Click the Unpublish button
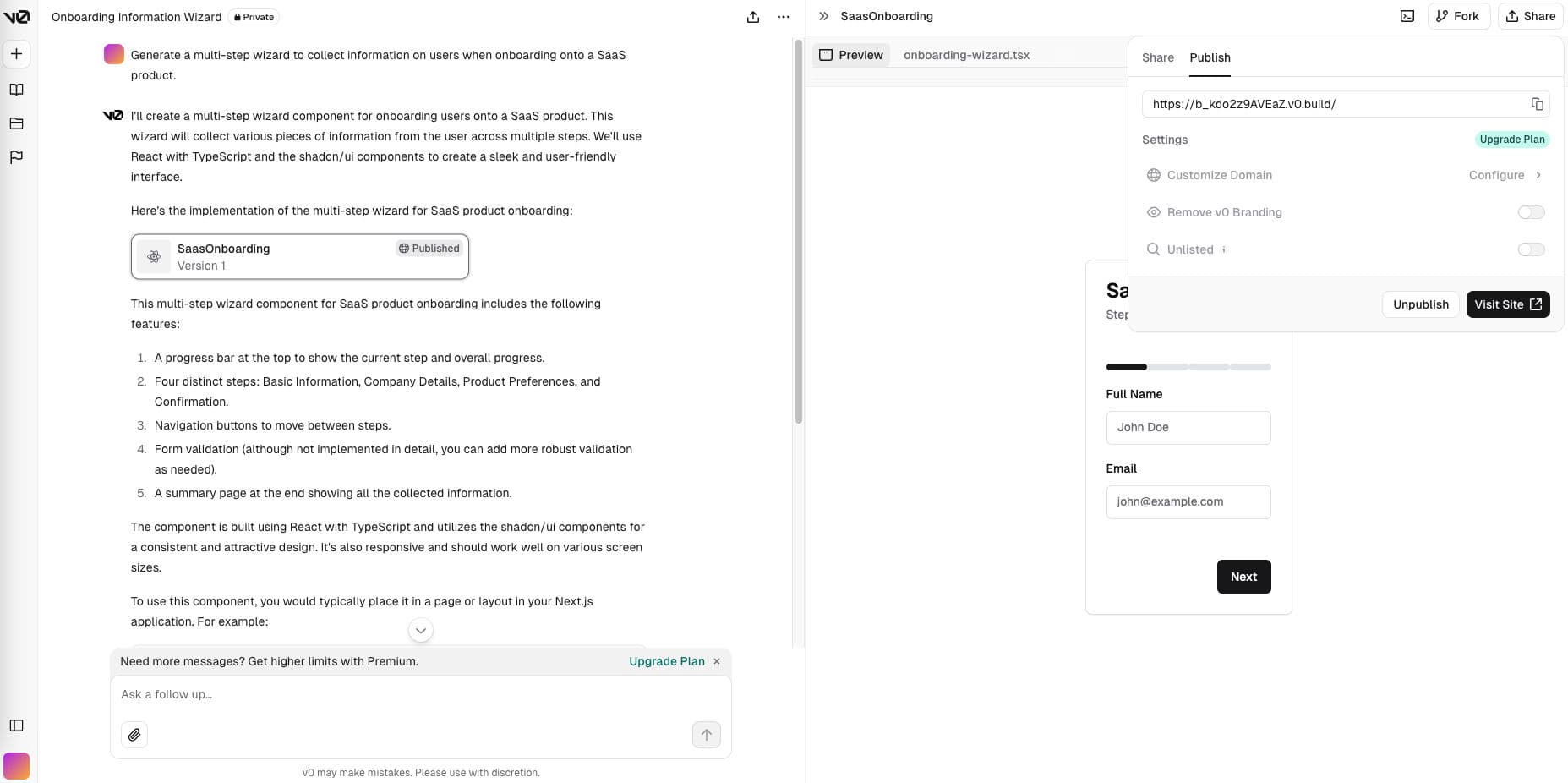The width and height of the screenshot is (1568, 783). pos(1420,304)
